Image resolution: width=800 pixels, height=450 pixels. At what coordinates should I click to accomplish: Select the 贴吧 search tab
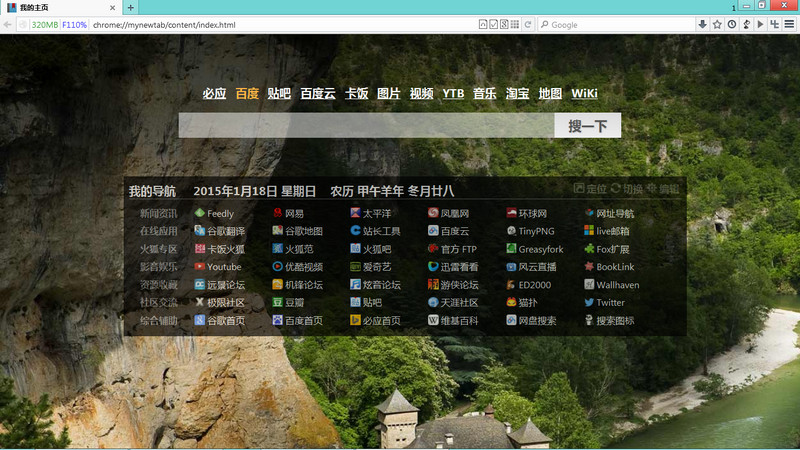point(279,94)
